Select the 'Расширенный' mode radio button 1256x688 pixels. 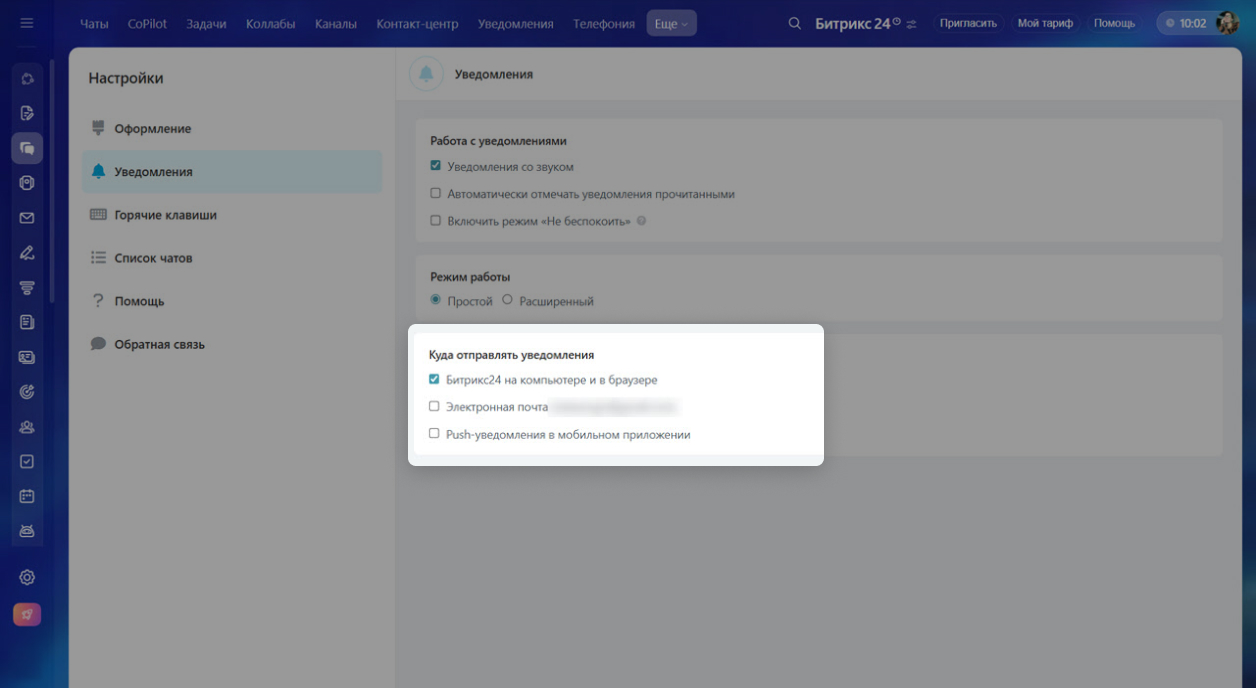click(x=507, y=300)
